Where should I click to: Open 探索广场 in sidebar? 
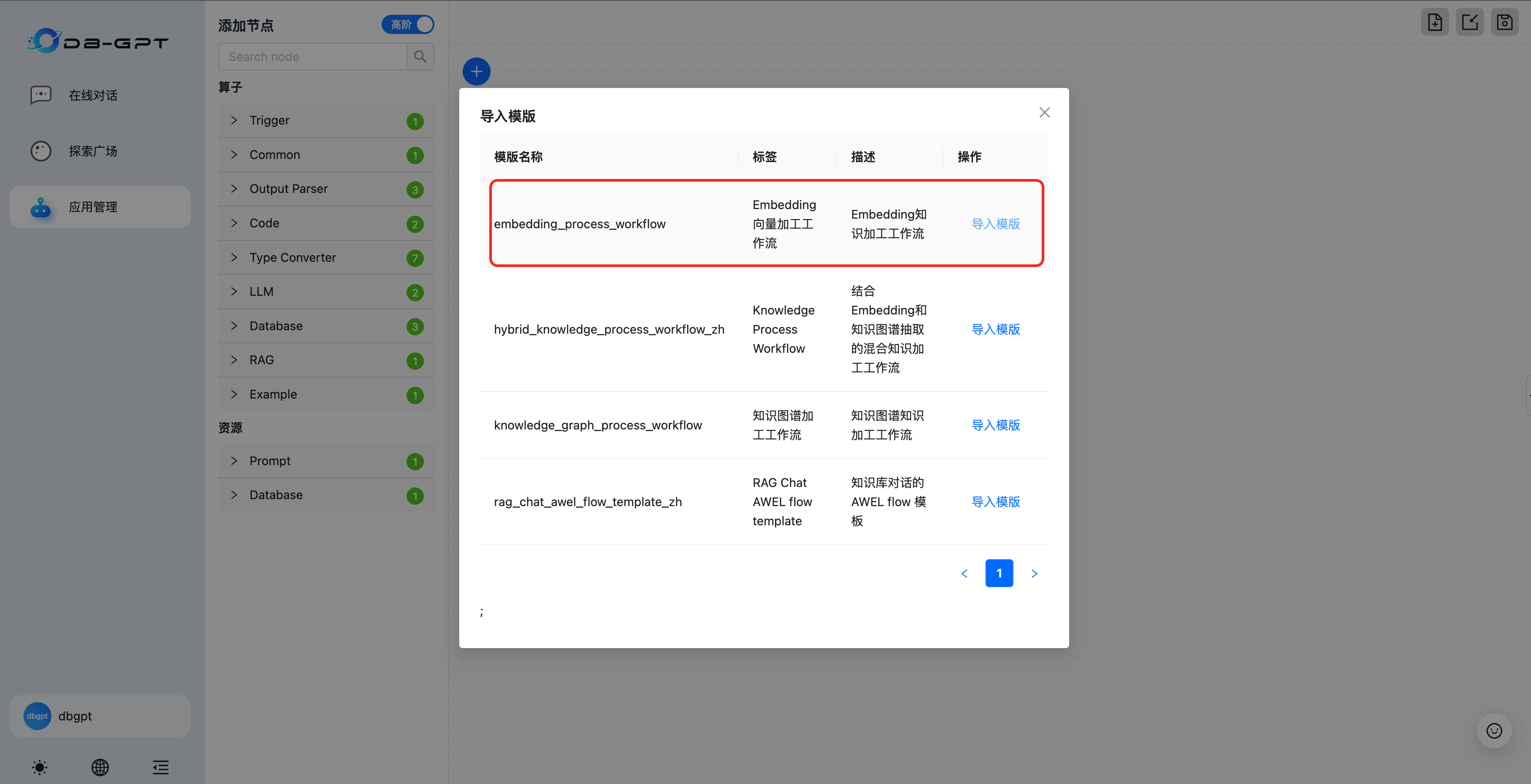pyautogui.click(x=93, y=151)
